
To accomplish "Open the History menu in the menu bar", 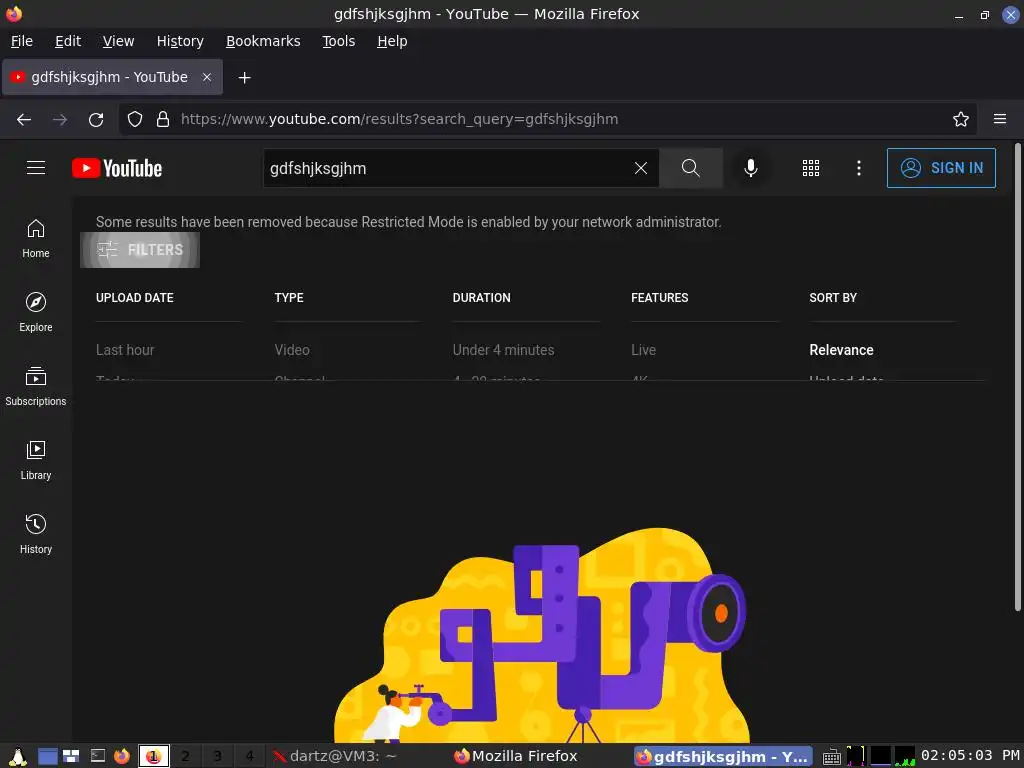I will point(180,41).
